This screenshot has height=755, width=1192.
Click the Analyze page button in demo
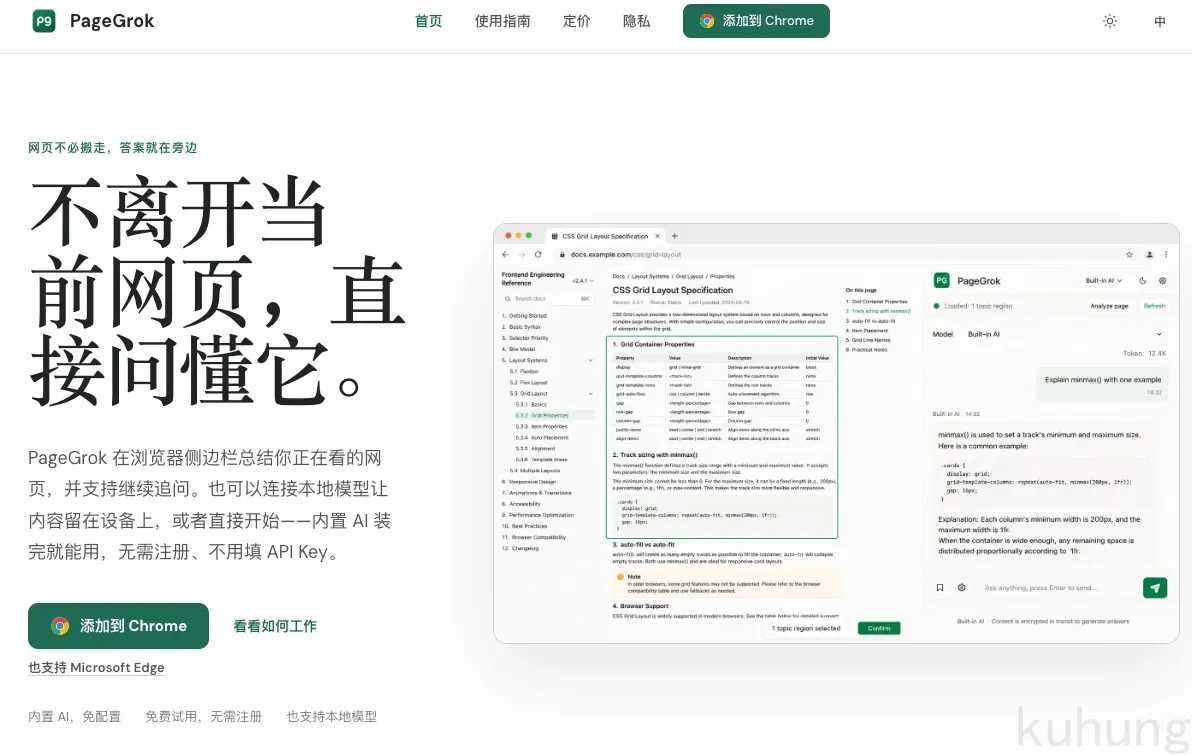coord(1109,306)
